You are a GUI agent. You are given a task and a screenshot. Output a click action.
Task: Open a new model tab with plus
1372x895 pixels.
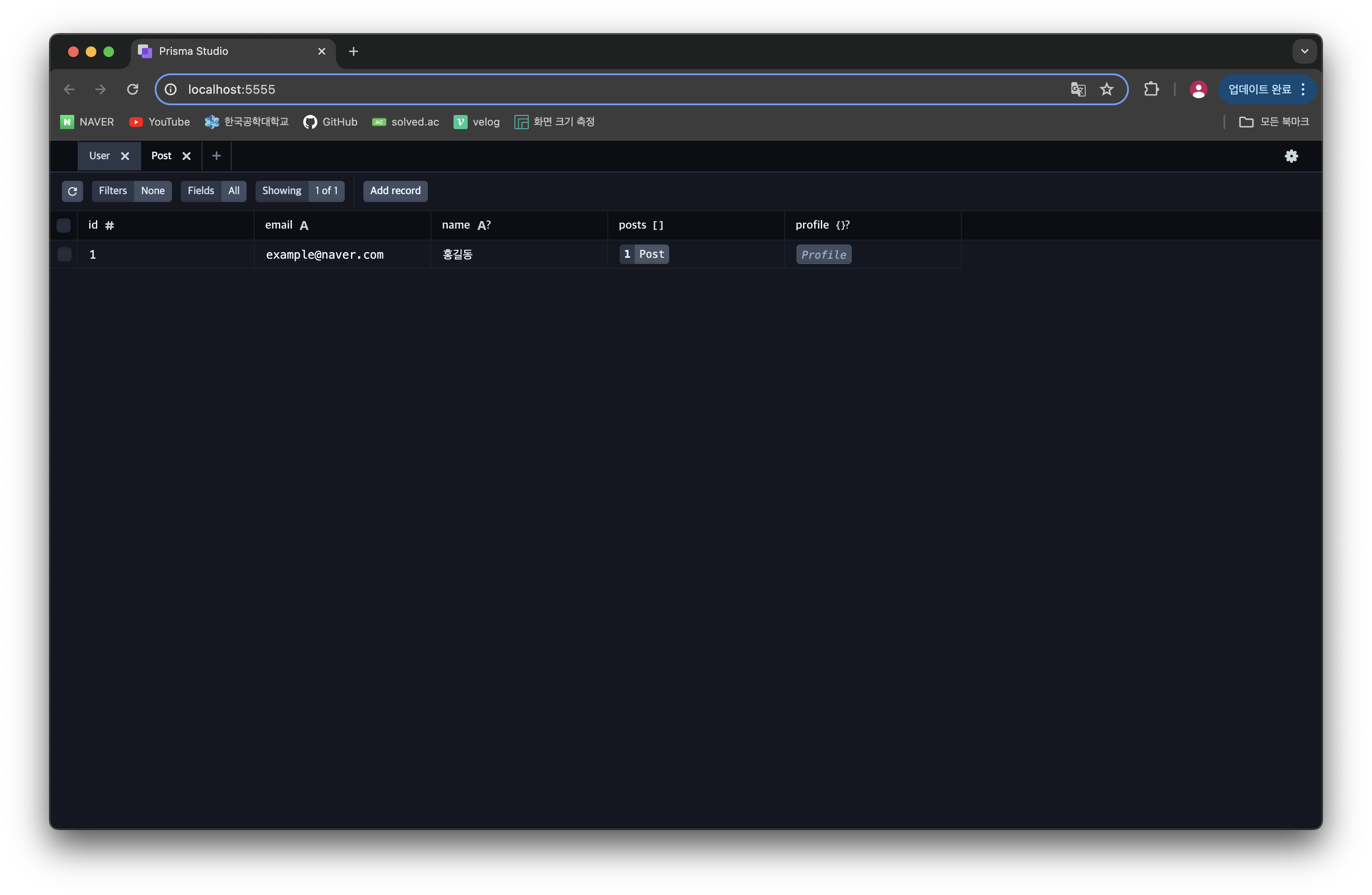point(216,156)
